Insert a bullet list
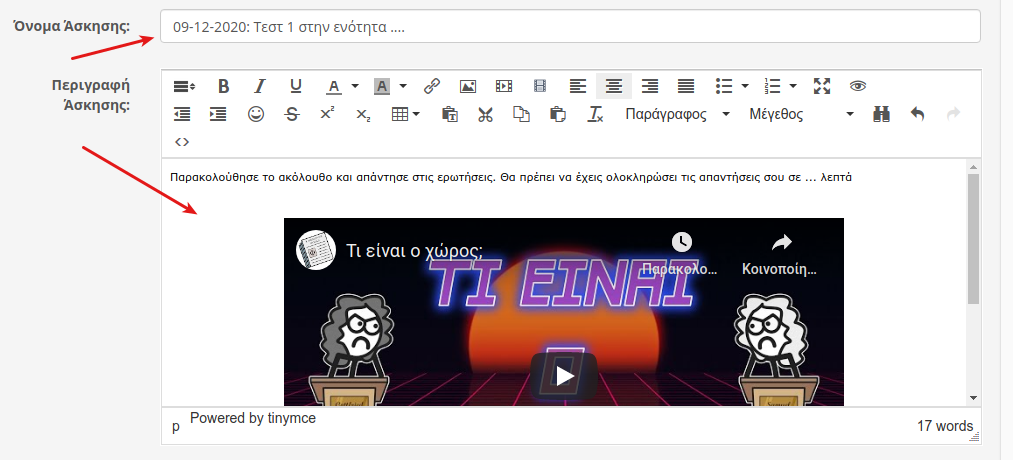This screenshot has height=460, width=1013. tap(724, 86)
